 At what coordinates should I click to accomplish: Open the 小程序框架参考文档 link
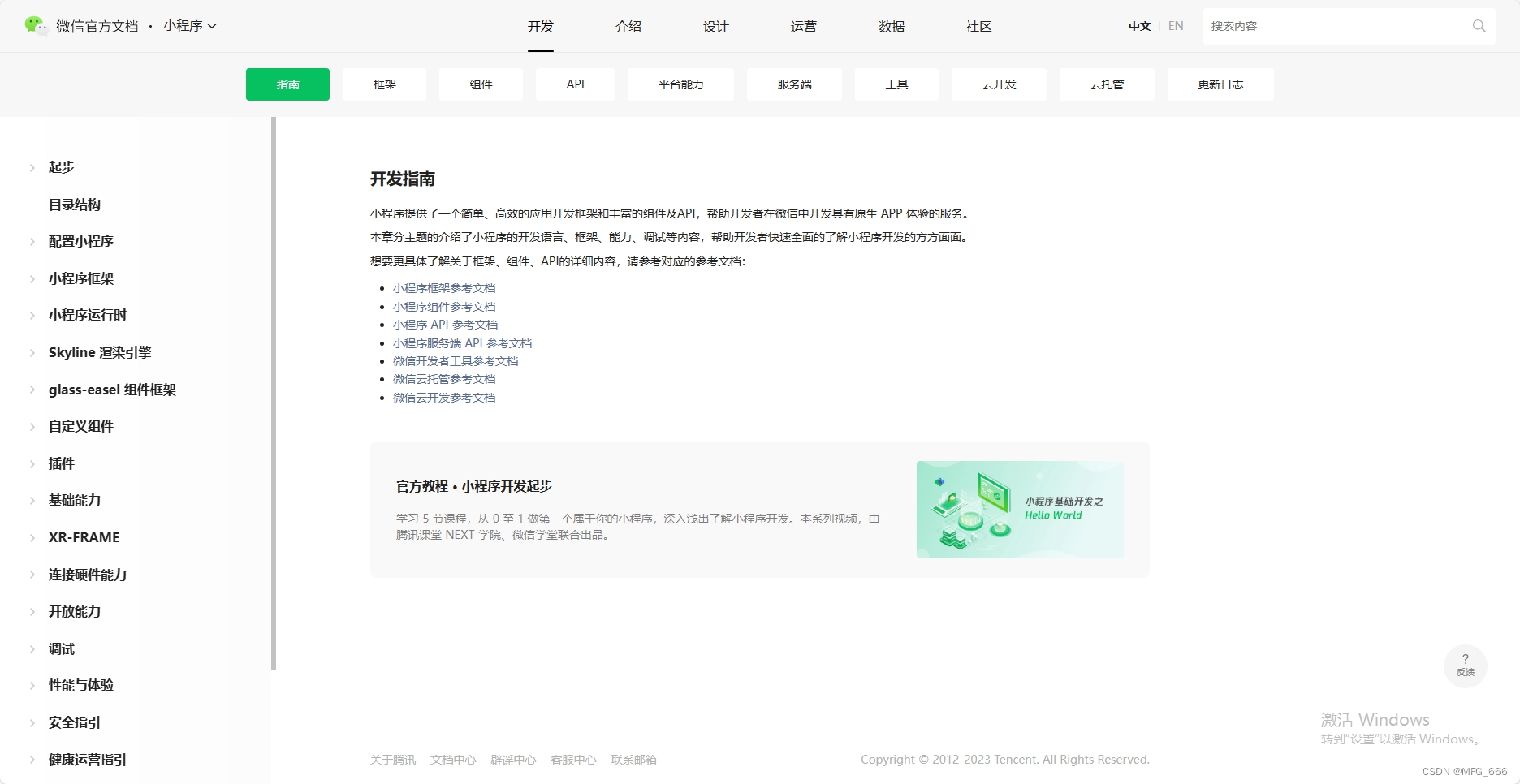tap(444, 288)
